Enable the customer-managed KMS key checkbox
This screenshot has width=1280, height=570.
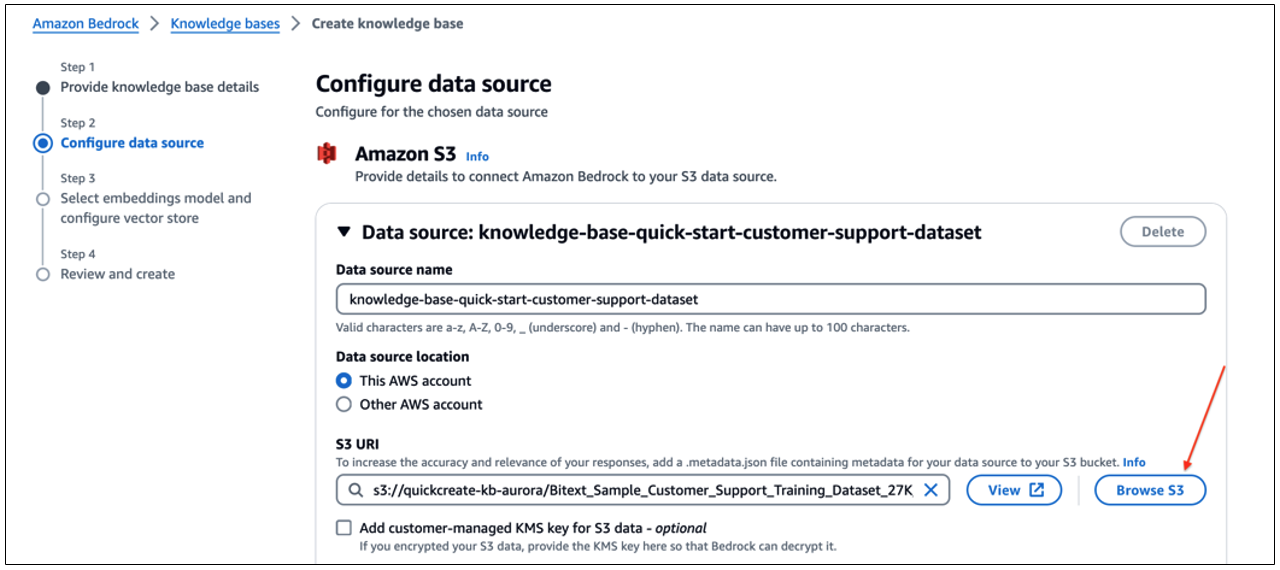click(344, 528)
